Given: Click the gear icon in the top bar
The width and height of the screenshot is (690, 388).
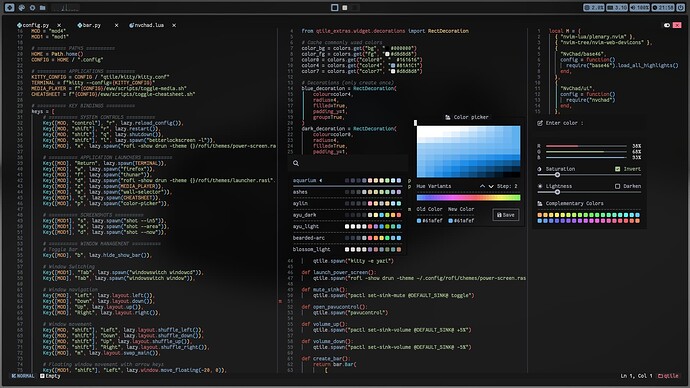Looking at the screenshot, I should pyautogui.click(x=32, y=7).
